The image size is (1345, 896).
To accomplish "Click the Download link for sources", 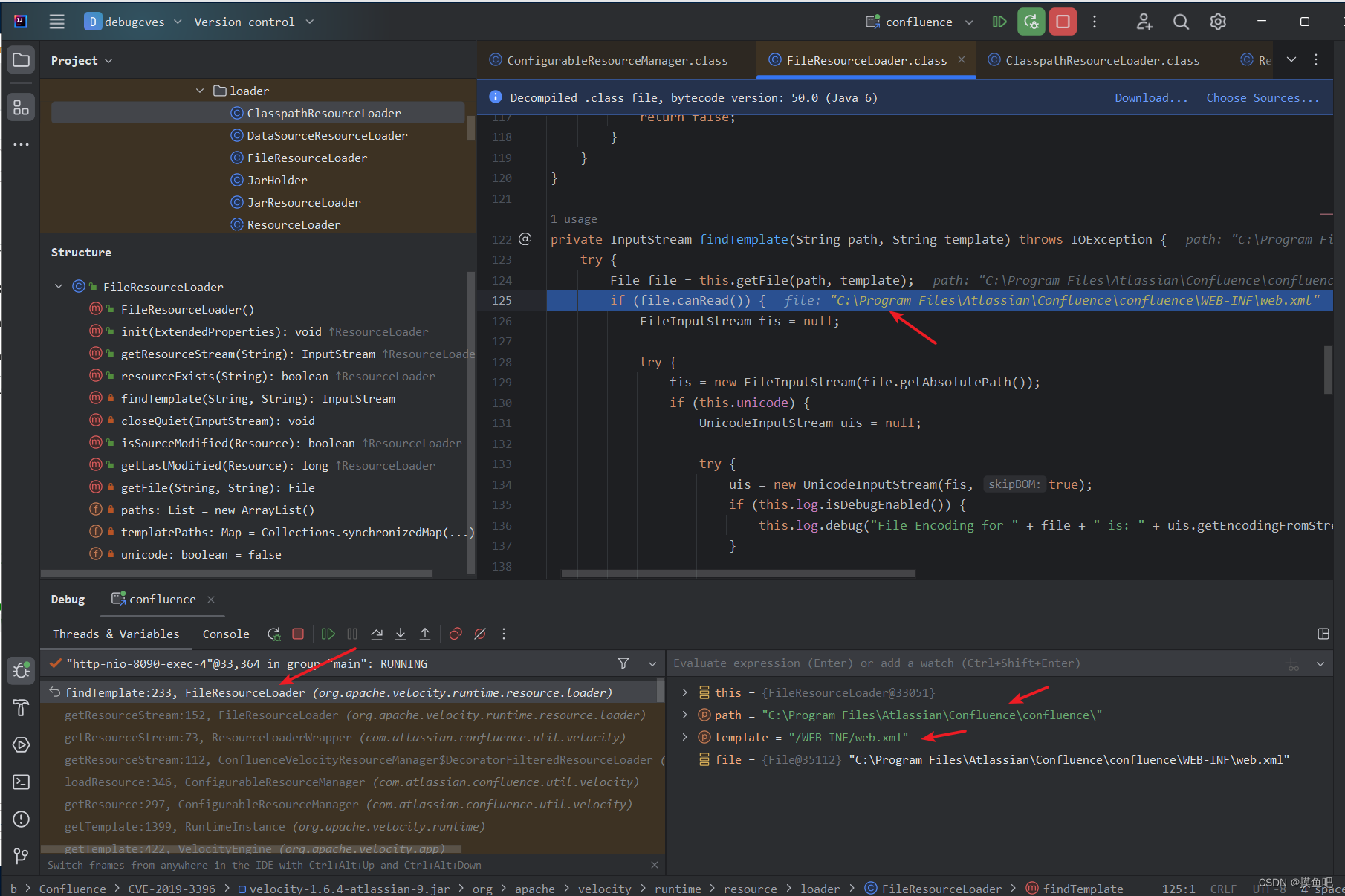I will 1150,97.
